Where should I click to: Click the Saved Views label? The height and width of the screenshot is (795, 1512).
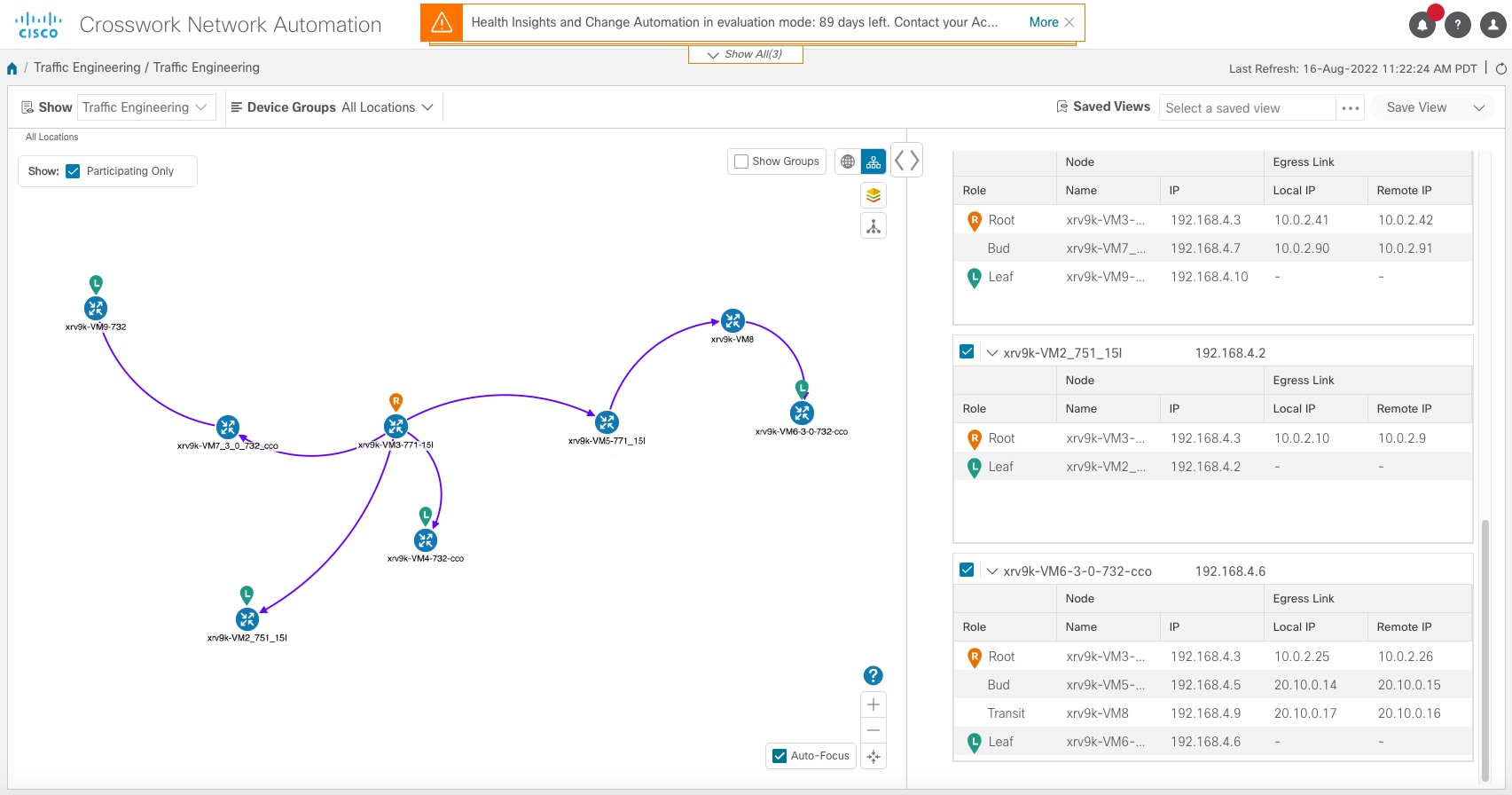(x=1111, y=106)
